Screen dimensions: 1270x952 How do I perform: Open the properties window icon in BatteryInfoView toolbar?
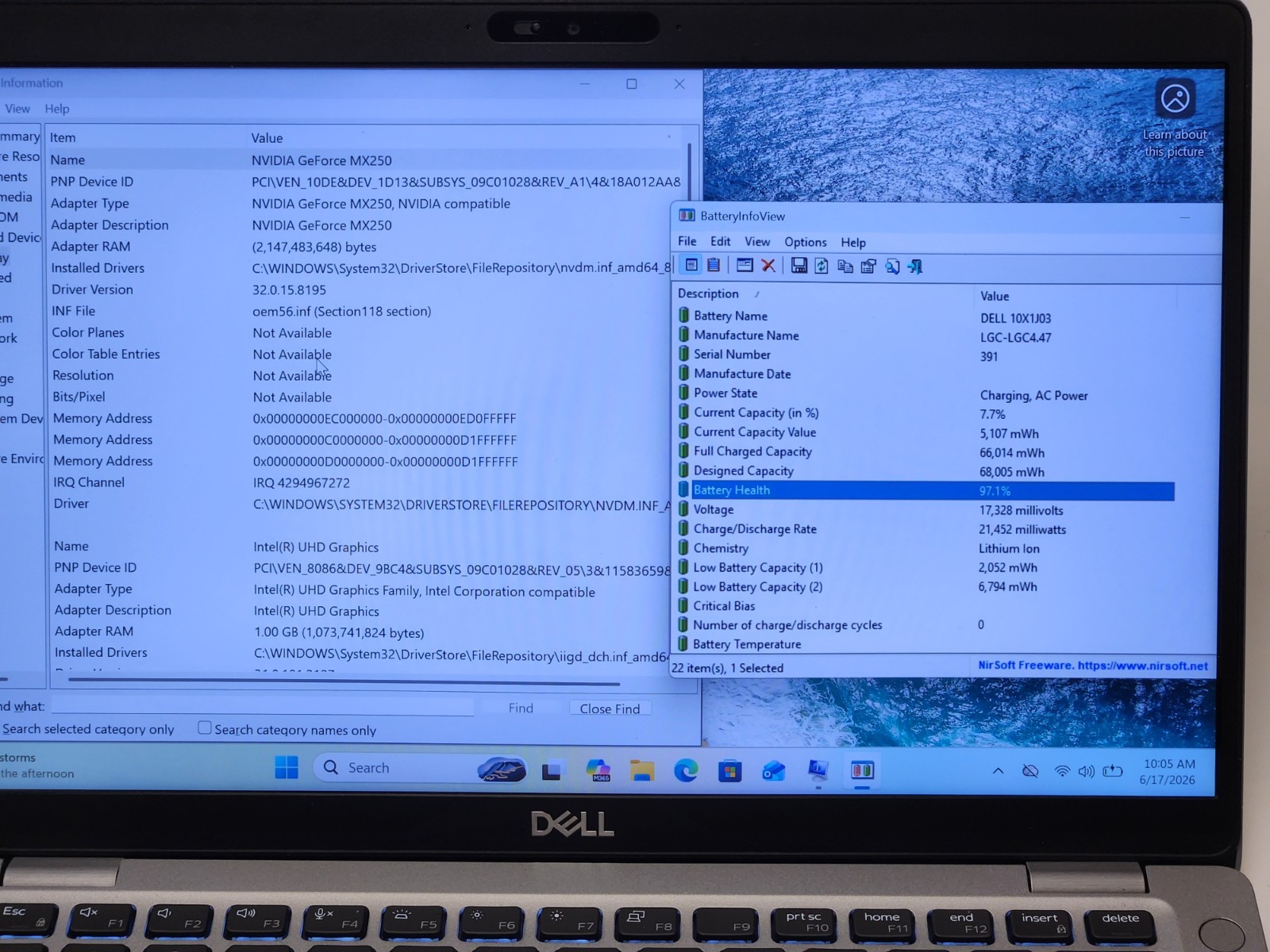(x=745, y=265)
